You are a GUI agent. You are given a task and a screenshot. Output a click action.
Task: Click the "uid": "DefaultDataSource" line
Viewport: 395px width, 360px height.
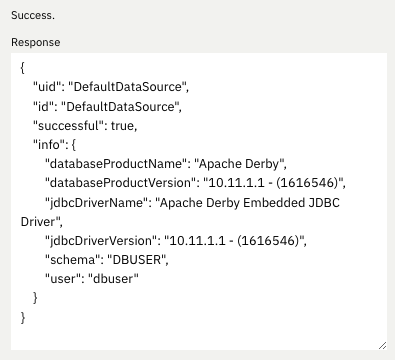[111, 87]
